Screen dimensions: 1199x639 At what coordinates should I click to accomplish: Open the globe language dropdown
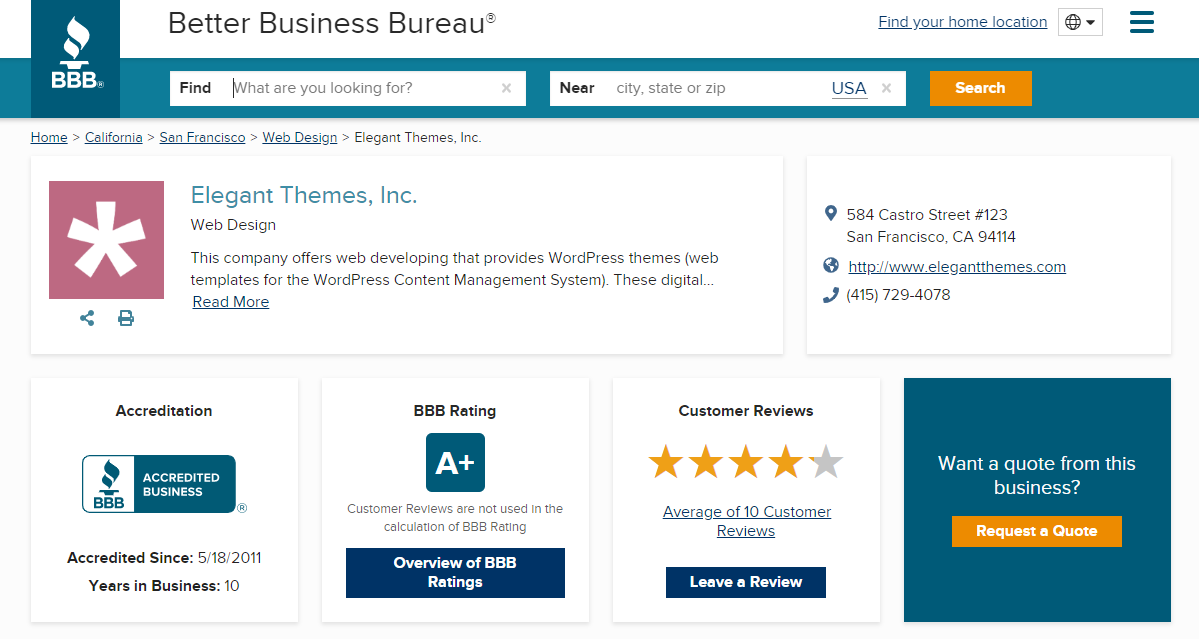click(1080, 22)
